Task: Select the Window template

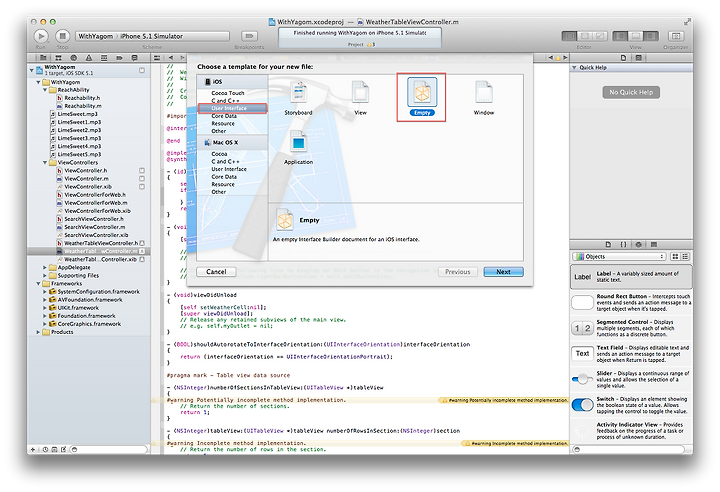Action: 484,98
